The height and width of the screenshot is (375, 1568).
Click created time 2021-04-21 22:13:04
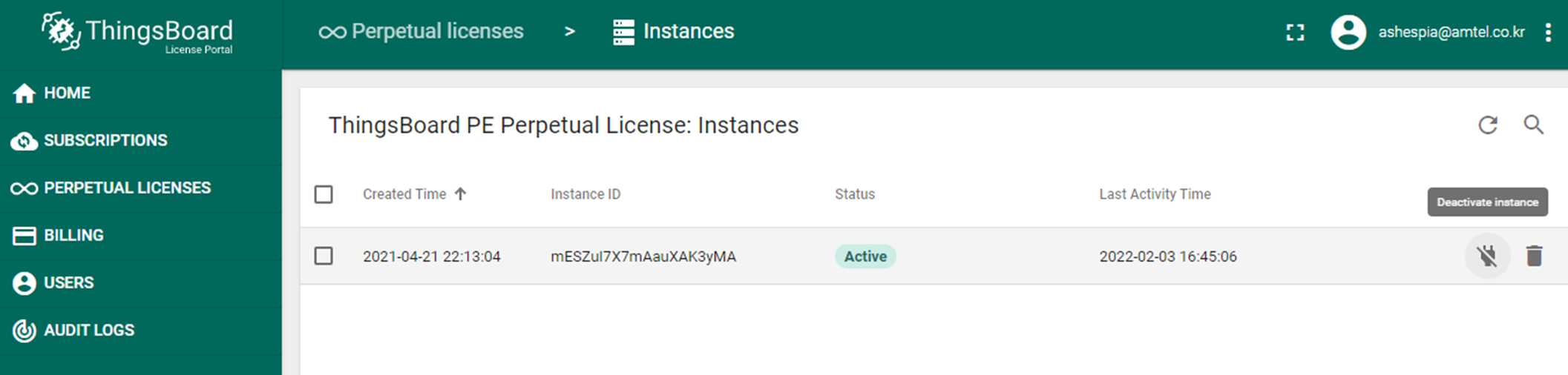(x=432, y=256)
